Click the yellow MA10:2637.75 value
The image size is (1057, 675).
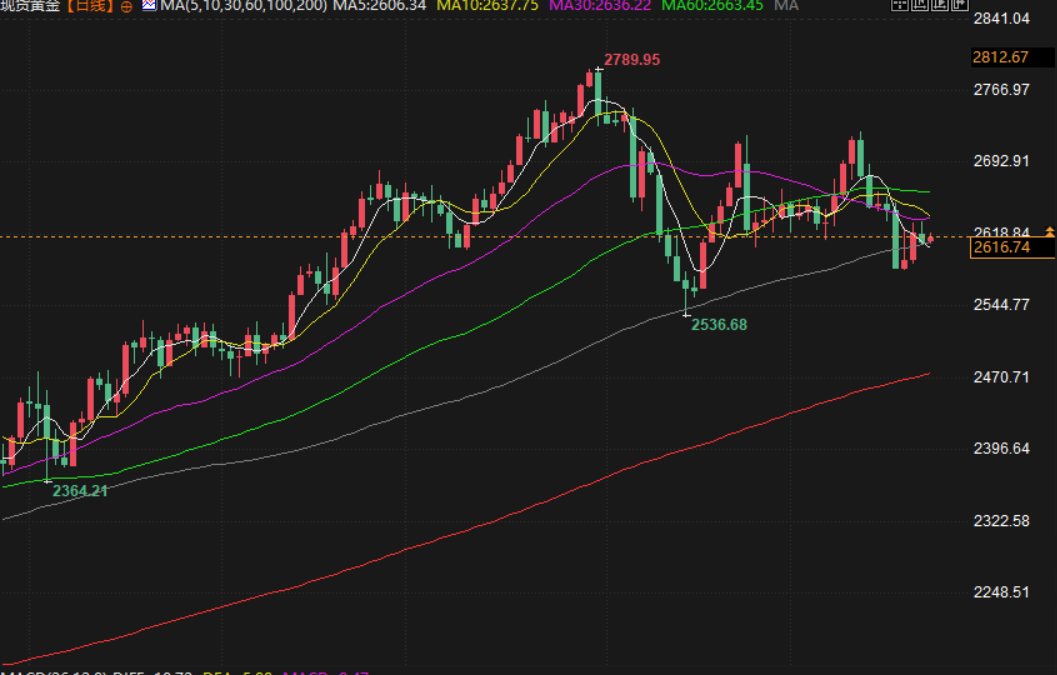tap(488, 6)
